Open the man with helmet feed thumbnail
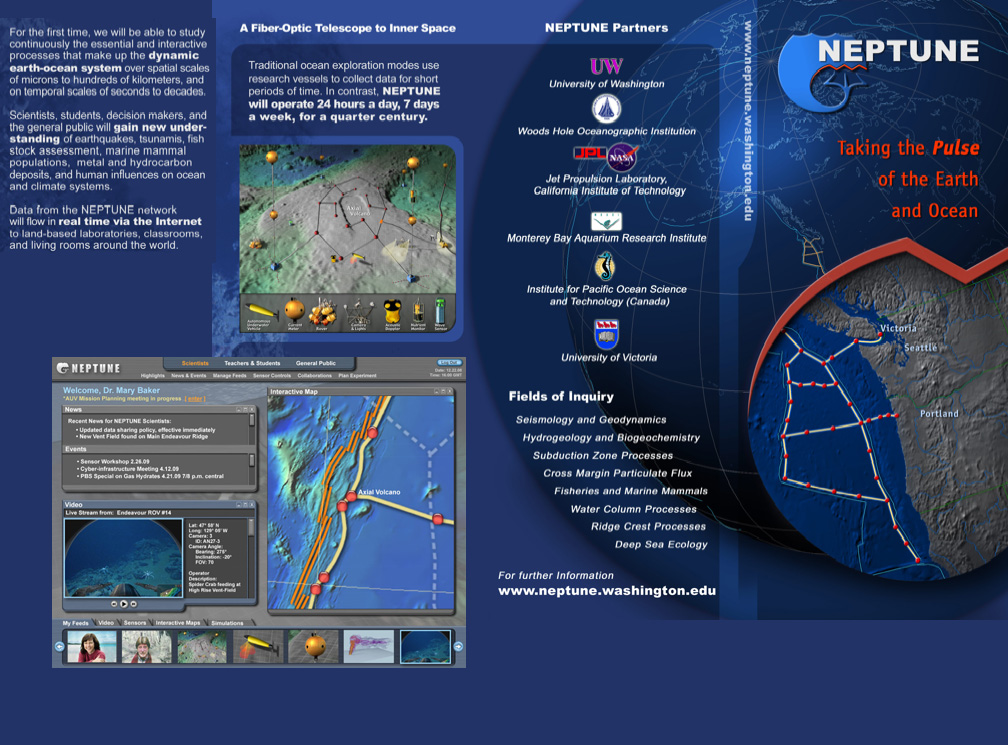This screenshot has height=745, width=1008. (147, 646)
